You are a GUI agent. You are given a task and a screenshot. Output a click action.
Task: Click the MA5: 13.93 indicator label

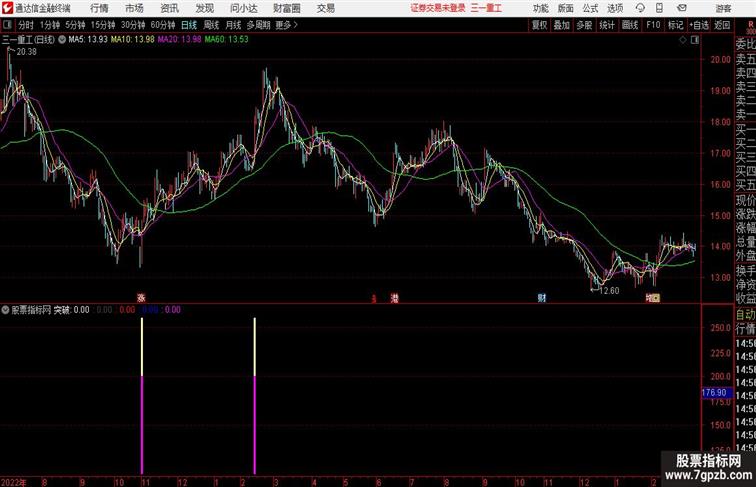pyautogui.click(x=88, y=39)
